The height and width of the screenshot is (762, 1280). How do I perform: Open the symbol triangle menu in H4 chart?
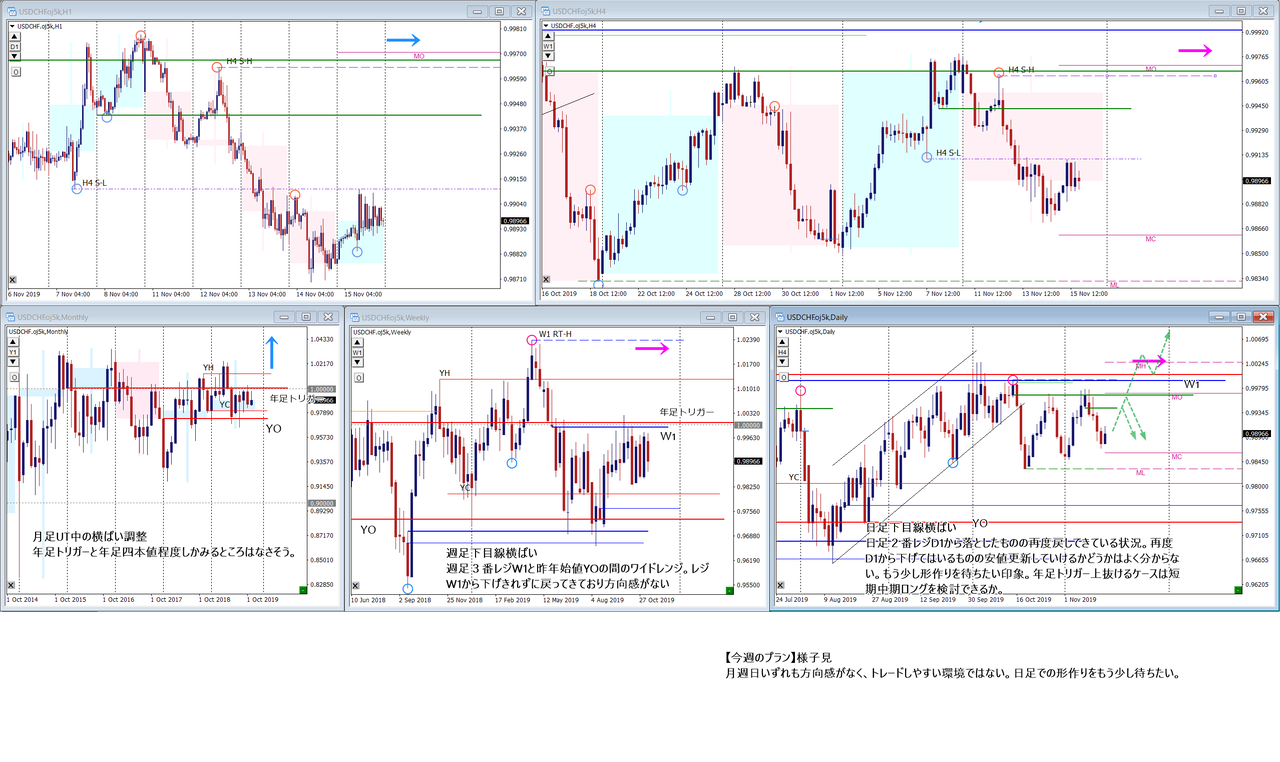(545, 25)
